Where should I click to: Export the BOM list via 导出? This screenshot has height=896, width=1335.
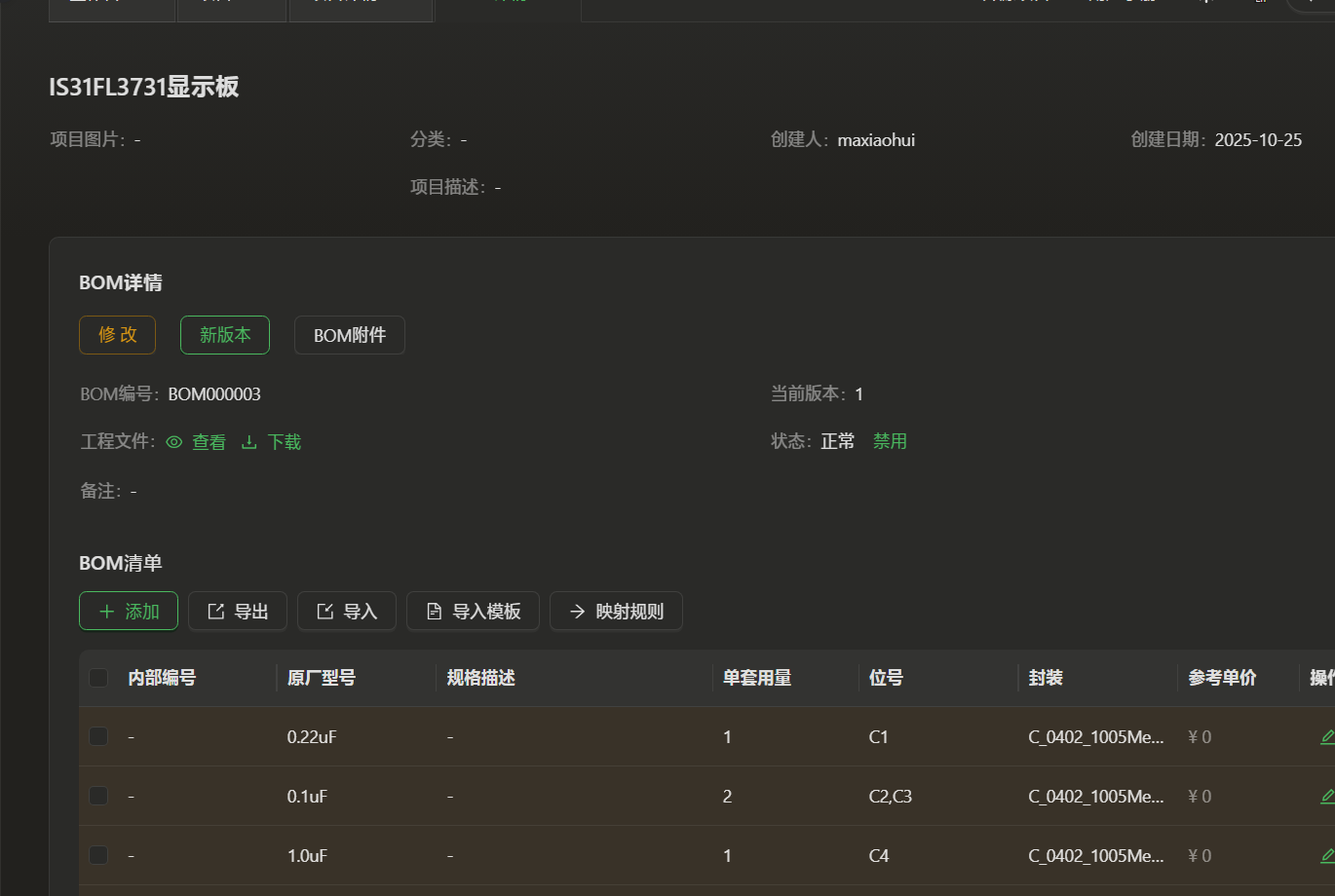click(x=238, y=612)
